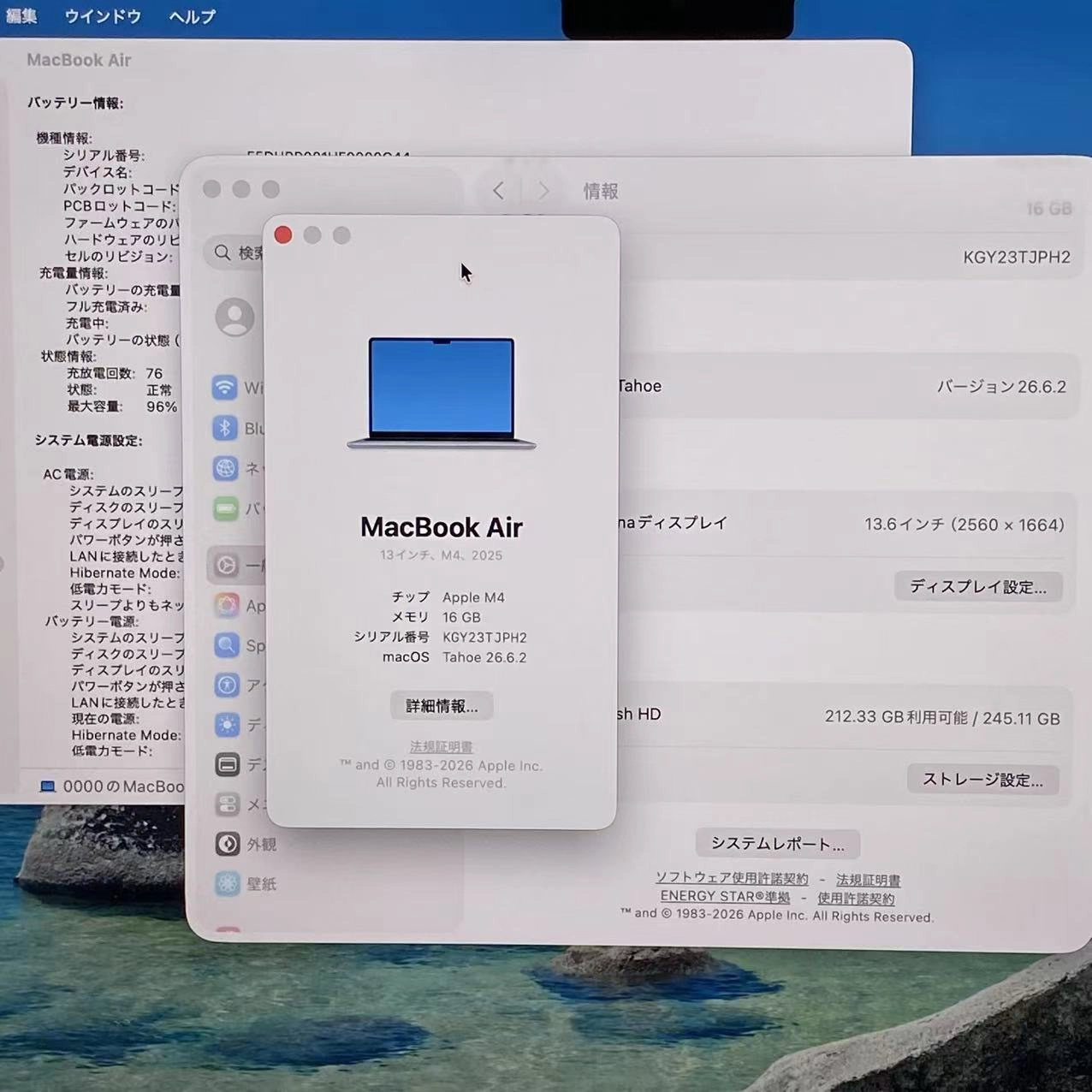1092x1092 pixels.
Task: Open the ENERGY STAR®準拠 link
Action: [x=725, y=897]
